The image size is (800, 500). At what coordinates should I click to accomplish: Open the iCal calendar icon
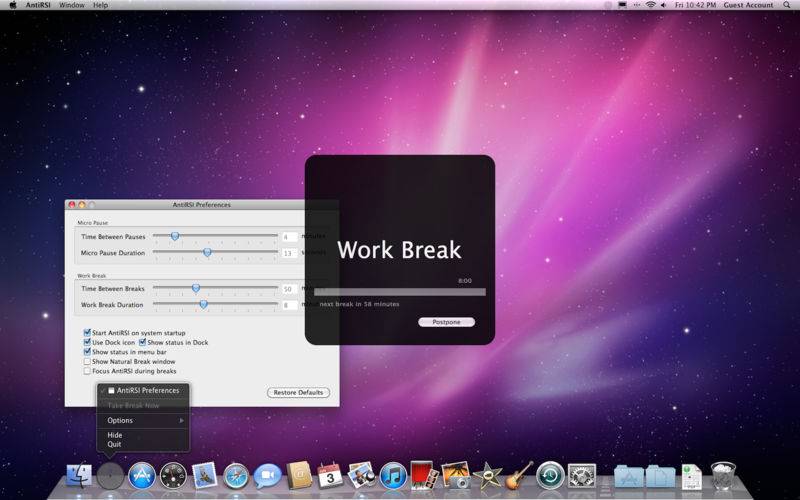point(330,474)
